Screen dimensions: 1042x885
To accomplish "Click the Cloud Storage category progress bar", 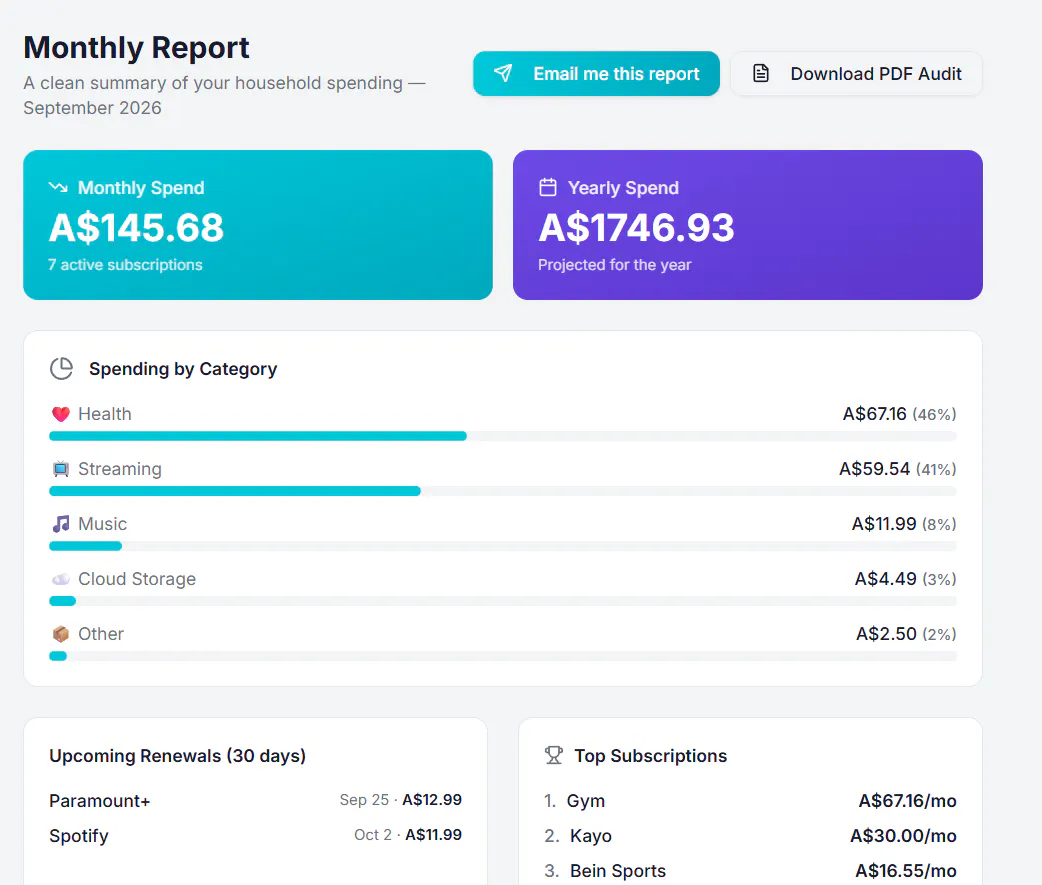I will [503, 601].
